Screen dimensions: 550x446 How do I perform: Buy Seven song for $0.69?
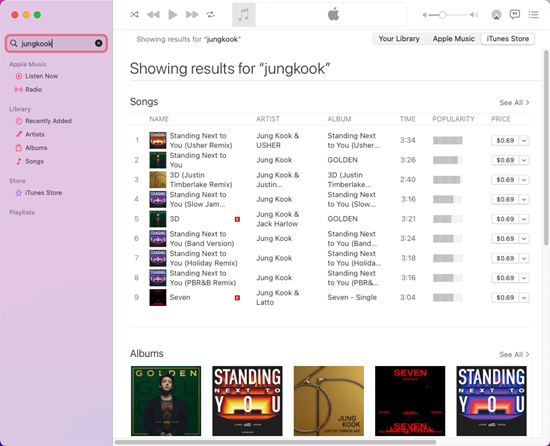tap(505, 298)
